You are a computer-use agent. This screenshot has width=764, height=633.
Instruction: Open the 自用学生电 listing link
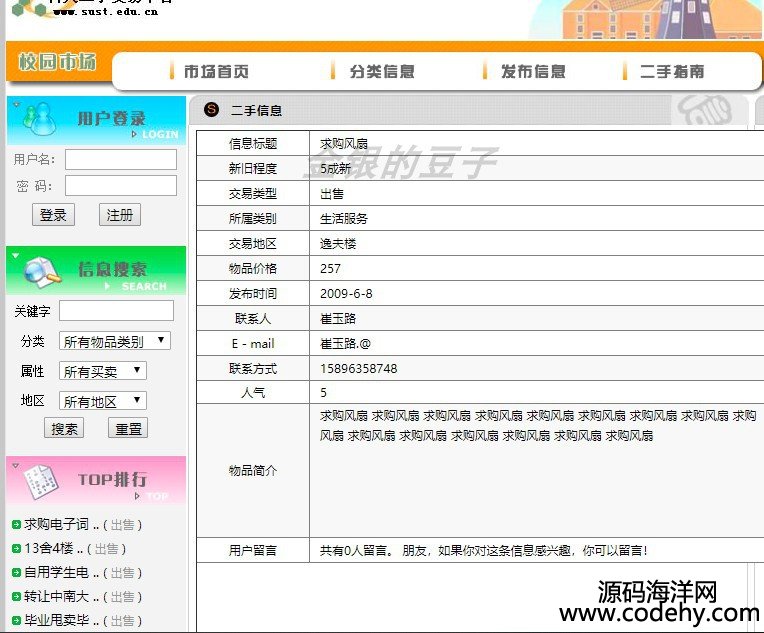[x=56, y=573]
